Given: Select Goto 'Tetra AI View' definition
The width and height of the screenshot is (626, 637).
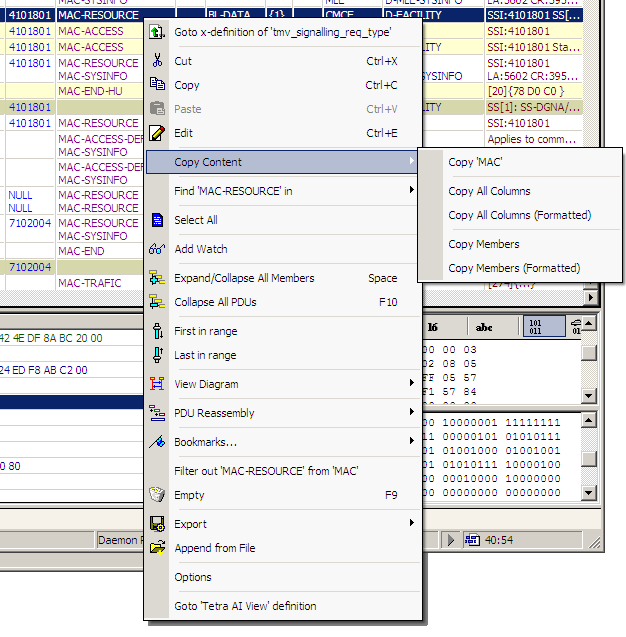Looking at the screenshot, I should click(245, 606).
